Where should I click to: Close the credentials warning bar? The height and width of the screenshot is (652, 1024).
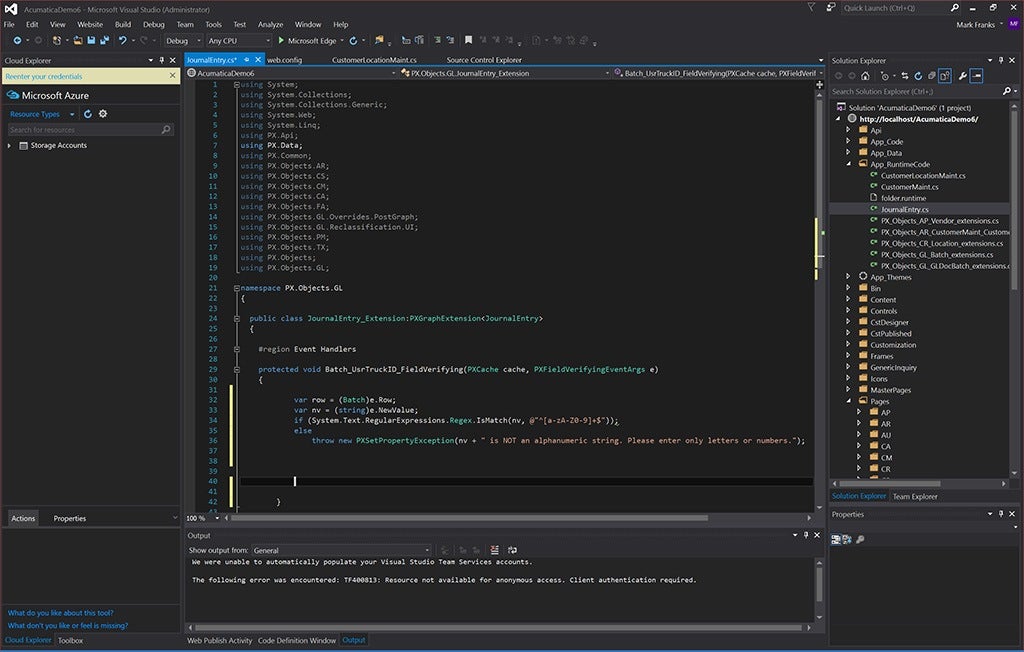point(172,76)
